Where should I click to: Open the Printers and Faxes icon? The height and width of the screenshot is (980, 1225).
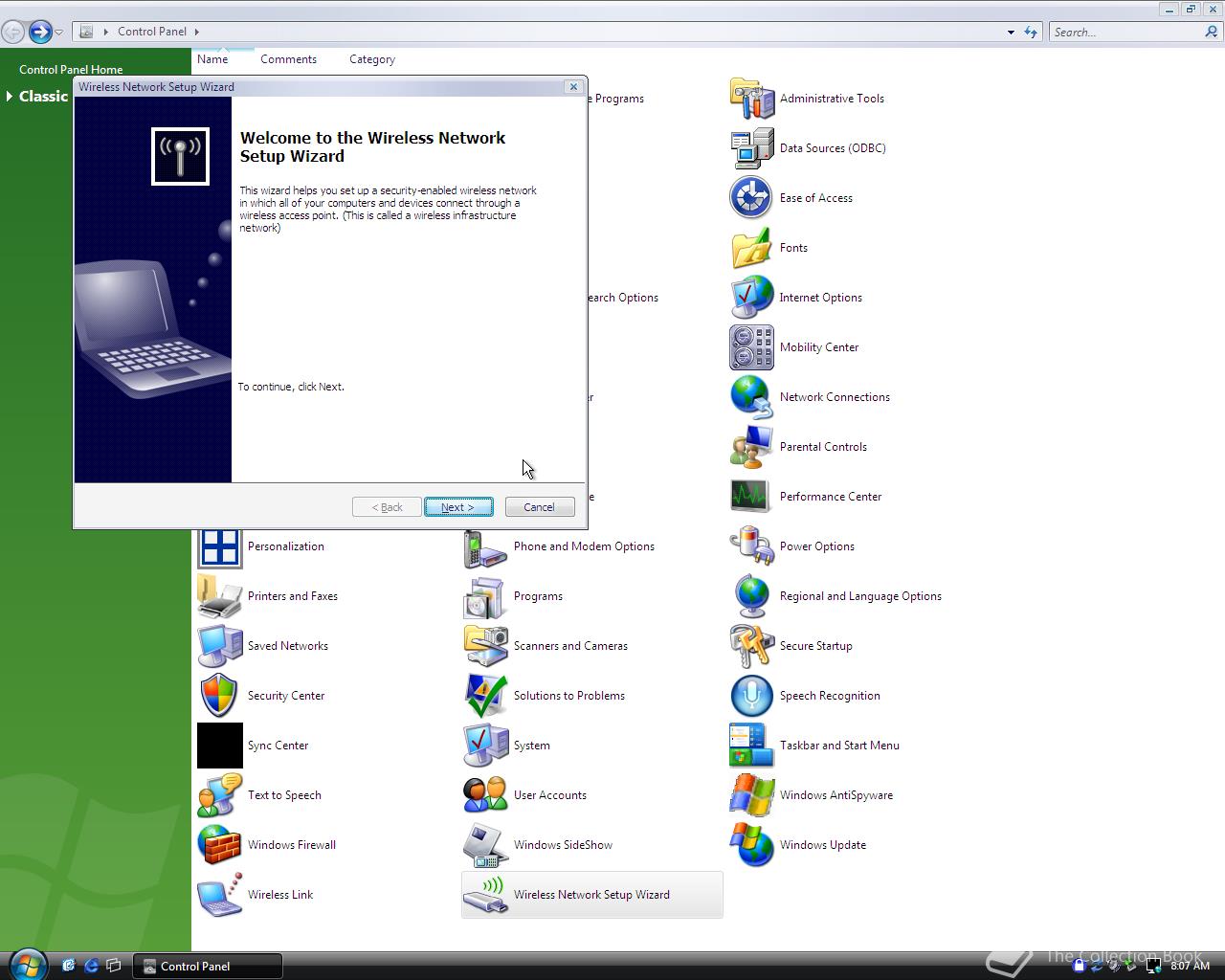(x=219, y=596)
